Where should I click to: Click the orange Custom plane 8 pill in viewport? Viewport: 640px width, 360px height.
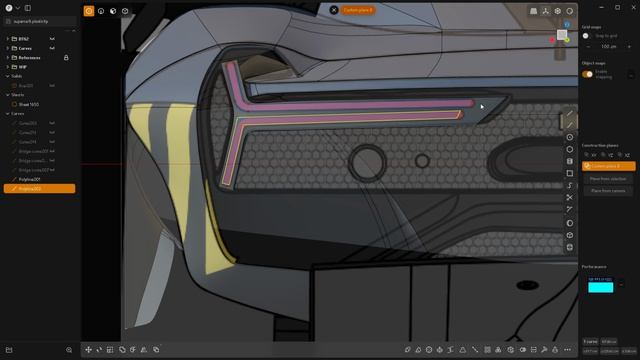tap(358, 10)
